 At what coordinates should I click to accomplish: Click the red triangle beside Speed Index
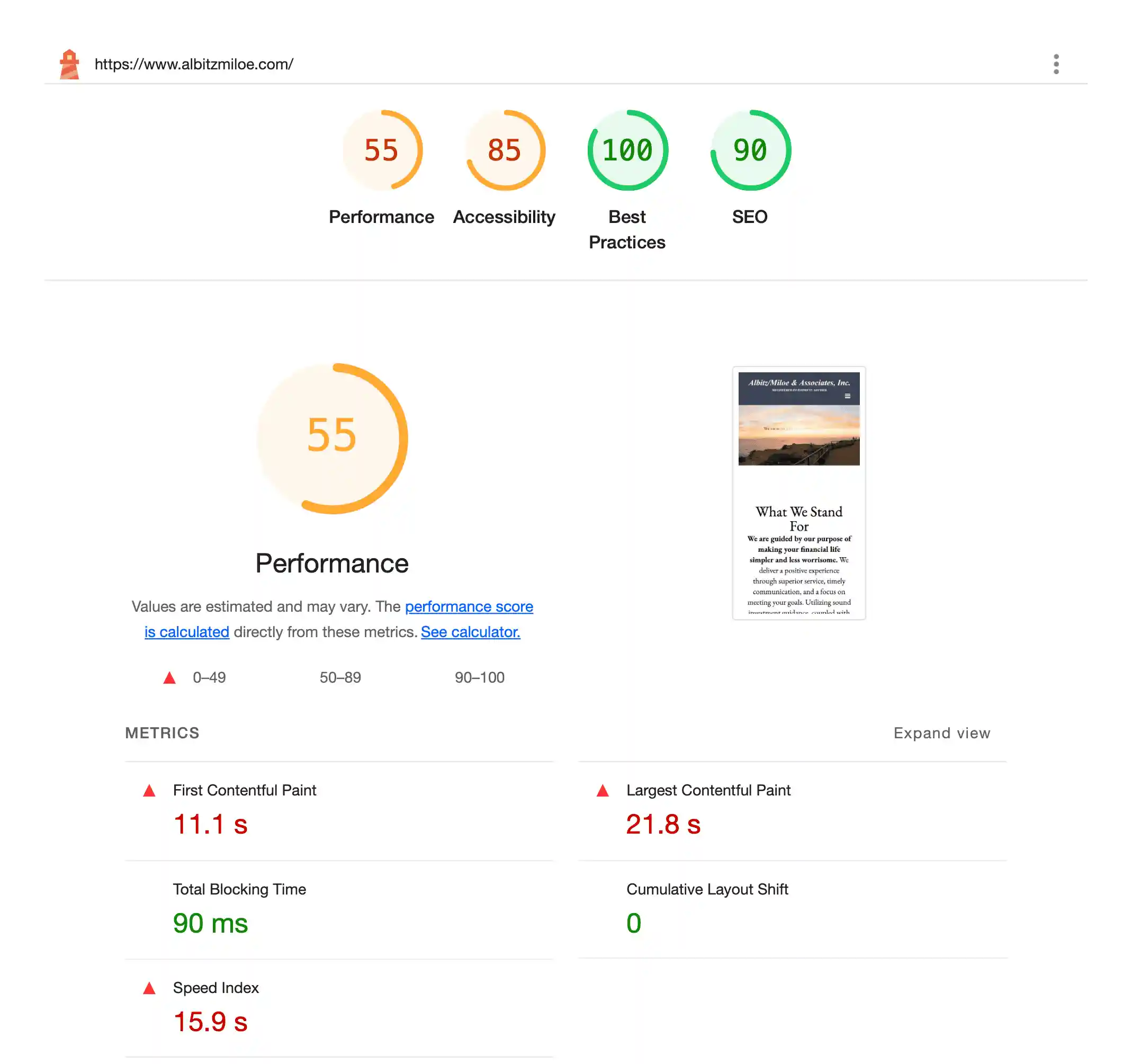click(149, 988)
